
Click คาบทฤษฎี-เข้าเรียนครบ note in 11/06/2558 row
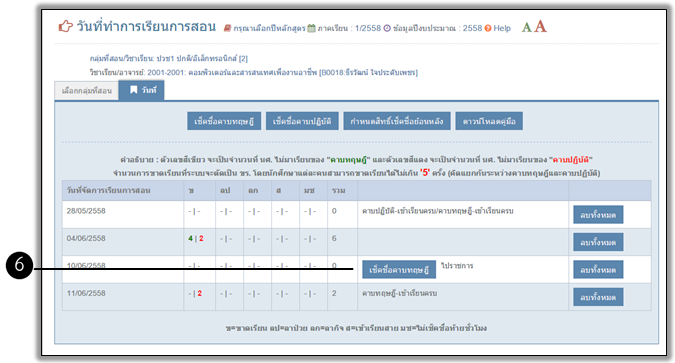(x=399, y=293)
